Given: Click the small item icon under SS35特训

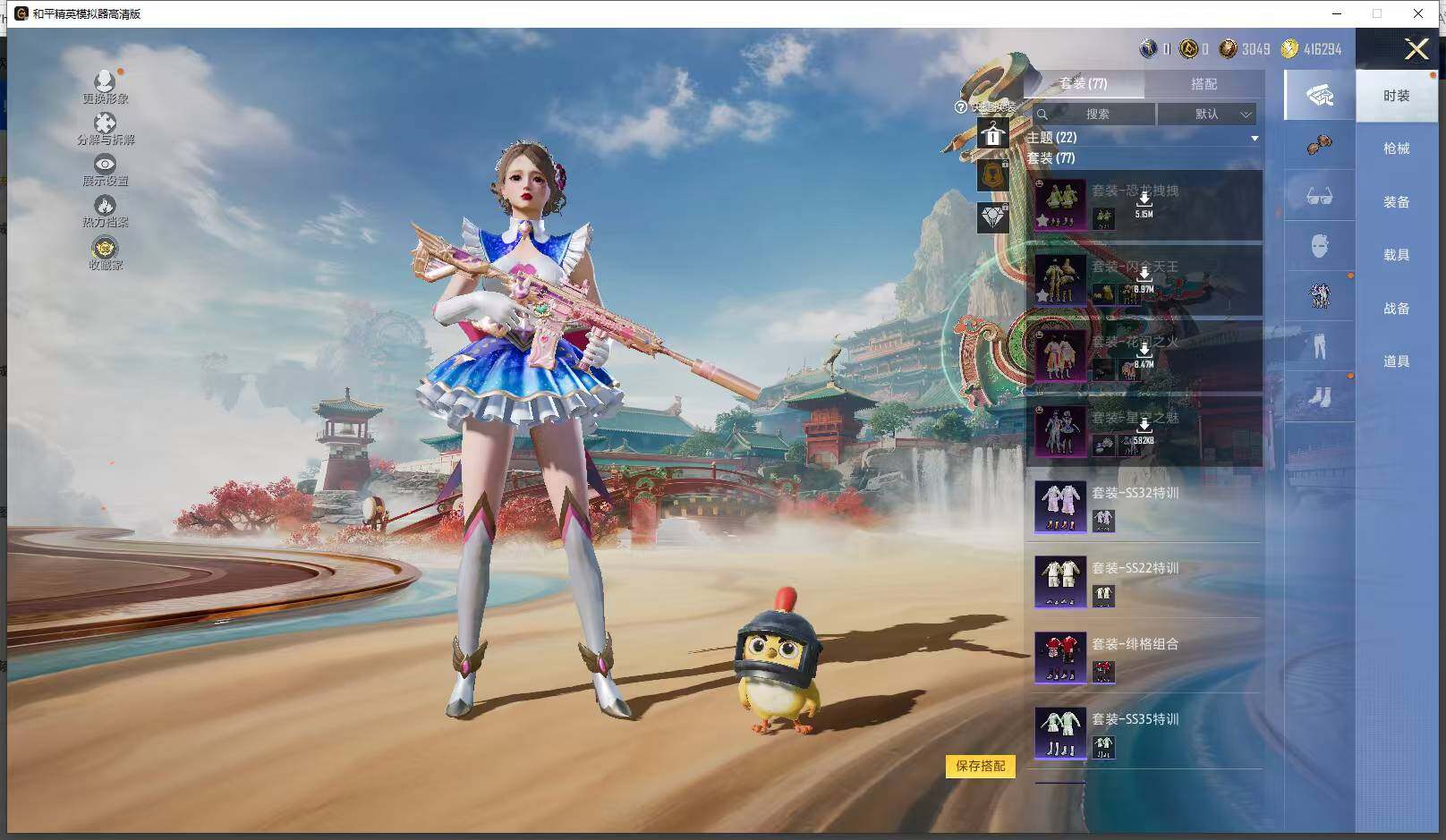Looking at the screenshot, I should tap(1103, 746).
